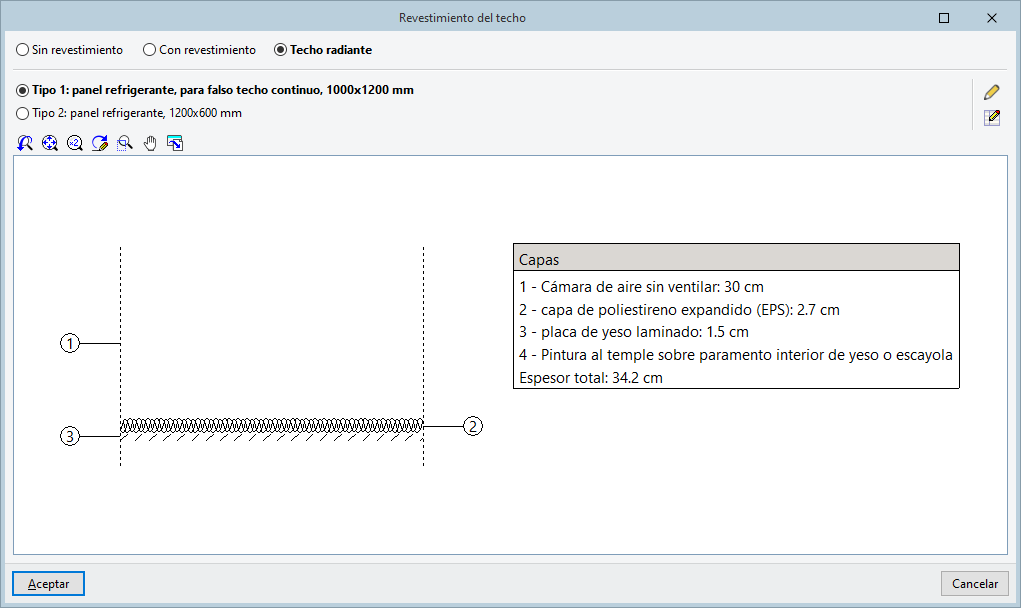This screenshot has height=608, width=1021.
Task: Click the coiled EPS insulation layer in drawing
Action: tap(272, 426)
